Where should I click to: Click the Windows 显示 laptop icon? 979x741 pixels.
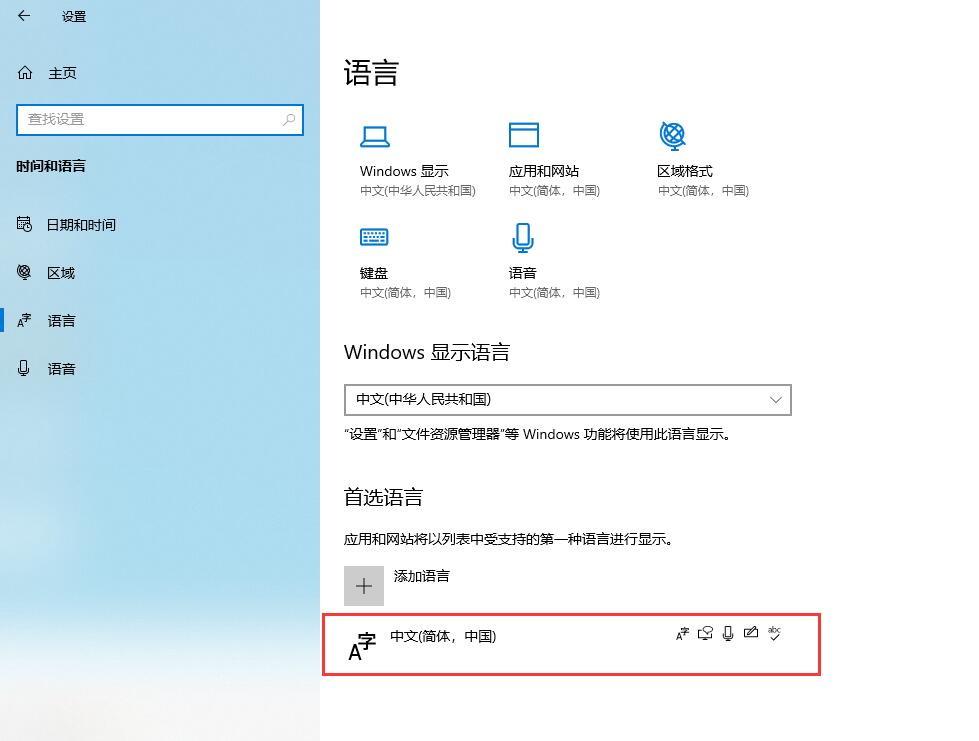pyautogui.click(x=375, y=137)
